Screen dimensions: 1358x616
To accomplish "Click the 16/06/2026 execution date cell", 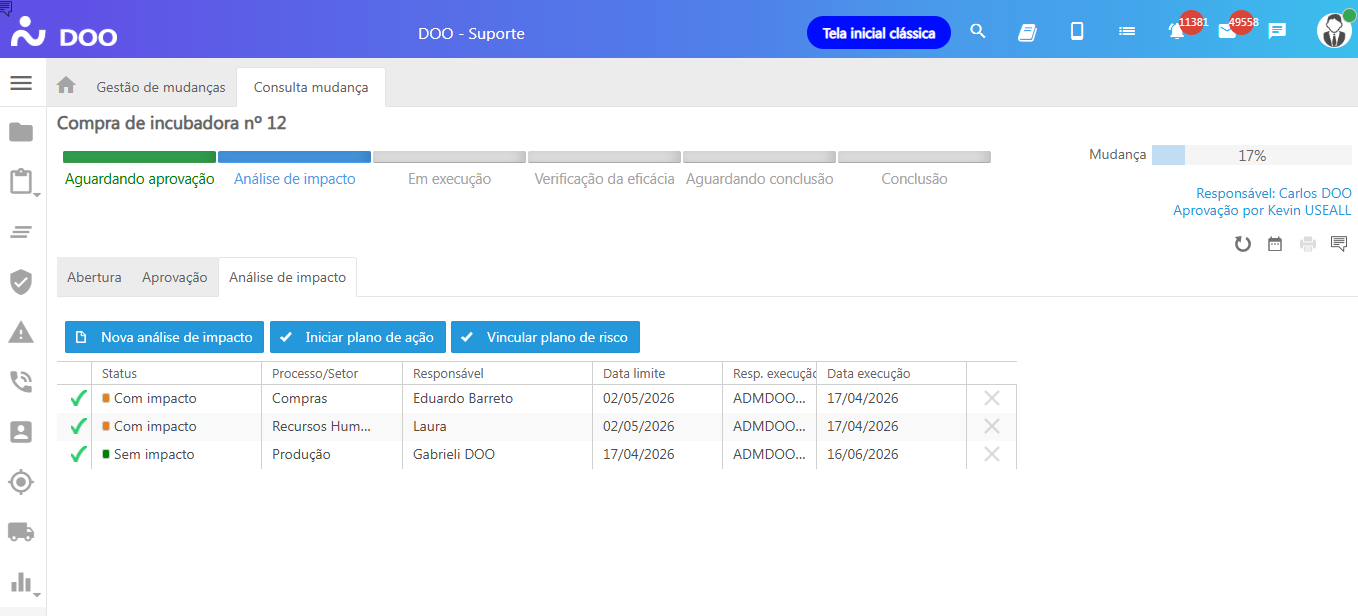I will (891, 454).
